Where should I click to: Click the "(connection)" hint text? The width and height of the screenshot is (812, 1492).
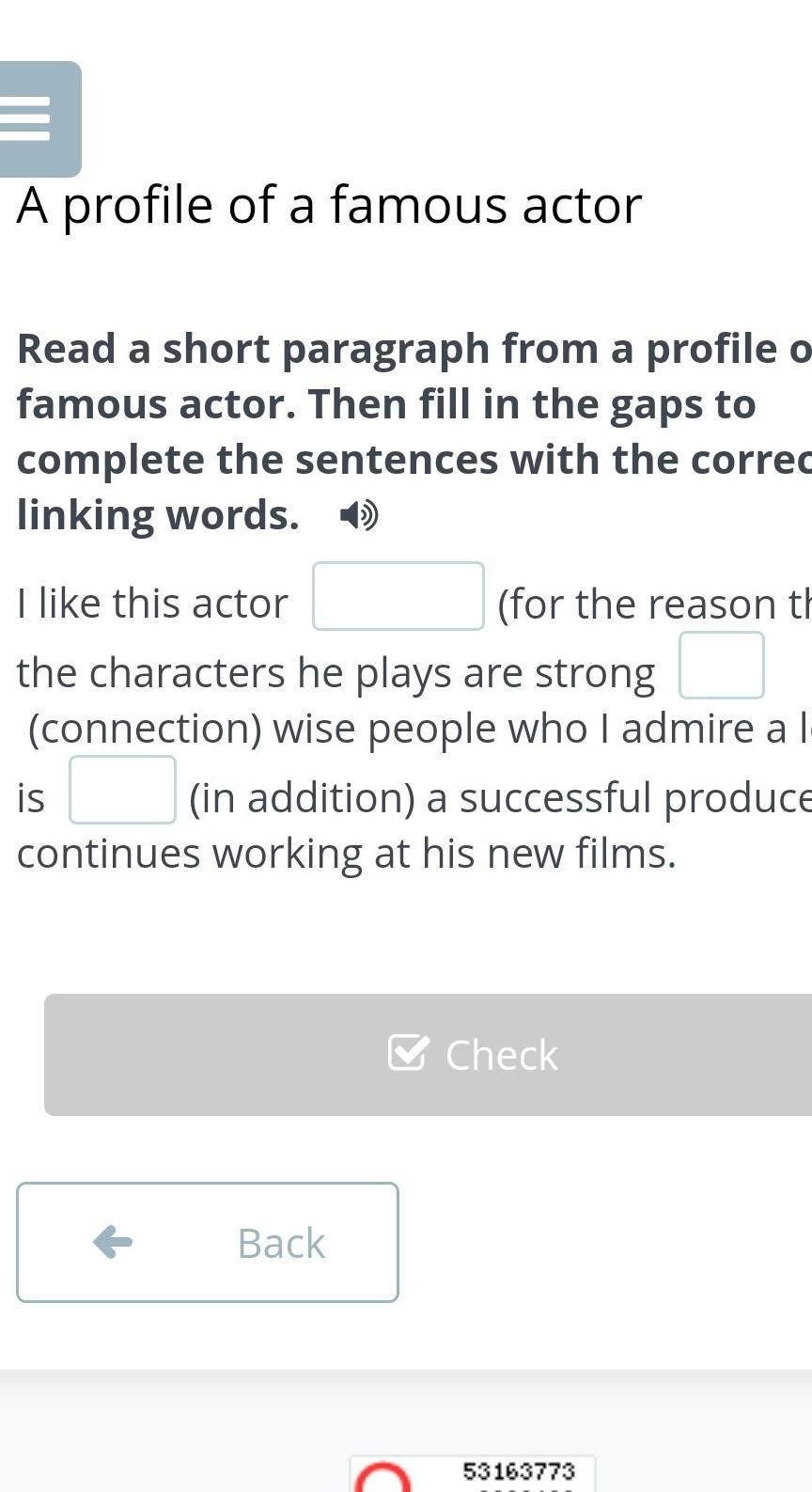(x=145, y=729)
